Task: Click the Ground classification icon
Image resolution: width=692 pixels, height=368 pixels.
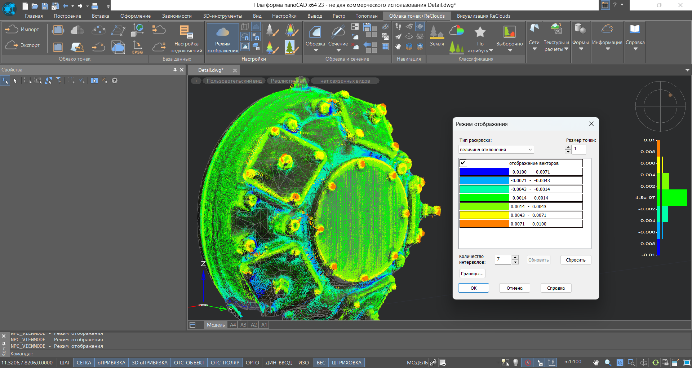Action: pos(436,32)
